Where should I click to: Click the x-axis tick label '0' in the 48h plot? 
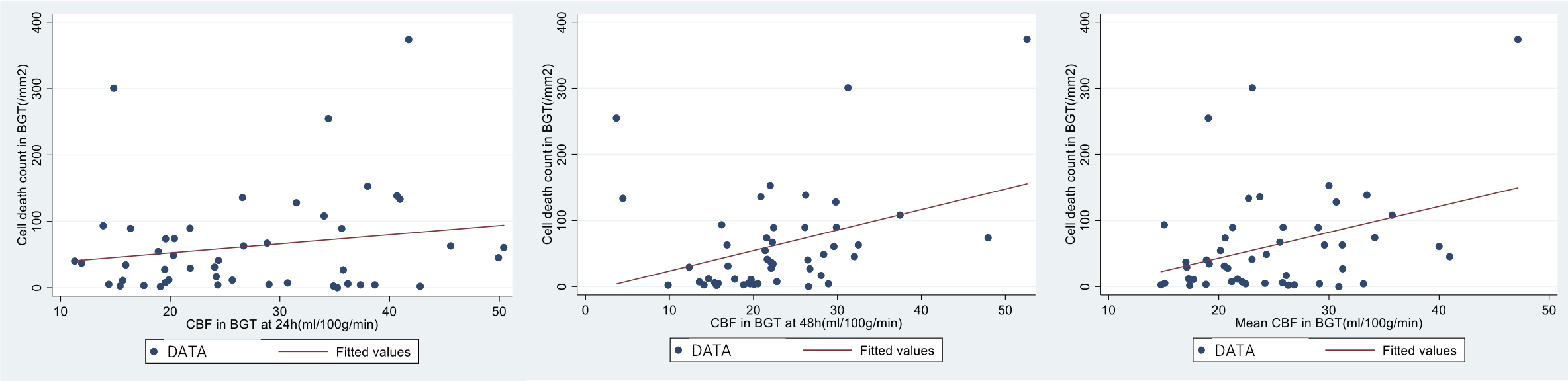(585, 310)
